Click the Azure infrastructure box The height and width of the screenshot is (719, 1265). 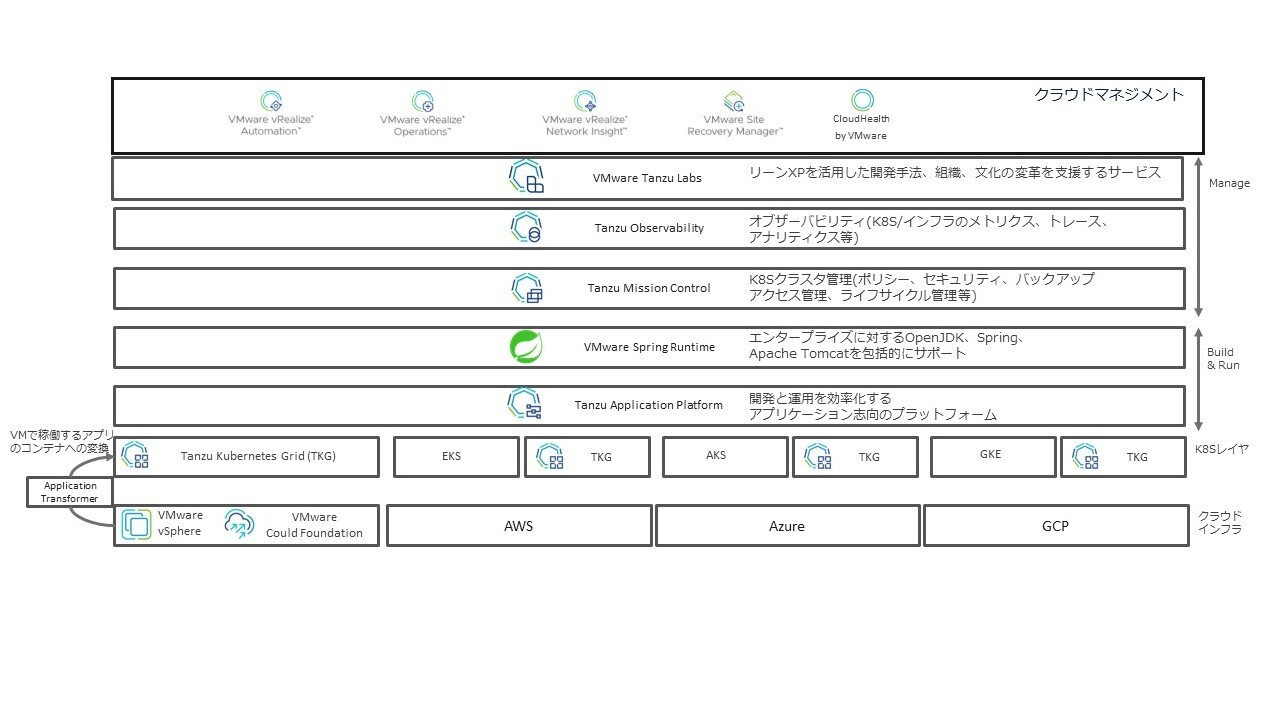(787, 525)
